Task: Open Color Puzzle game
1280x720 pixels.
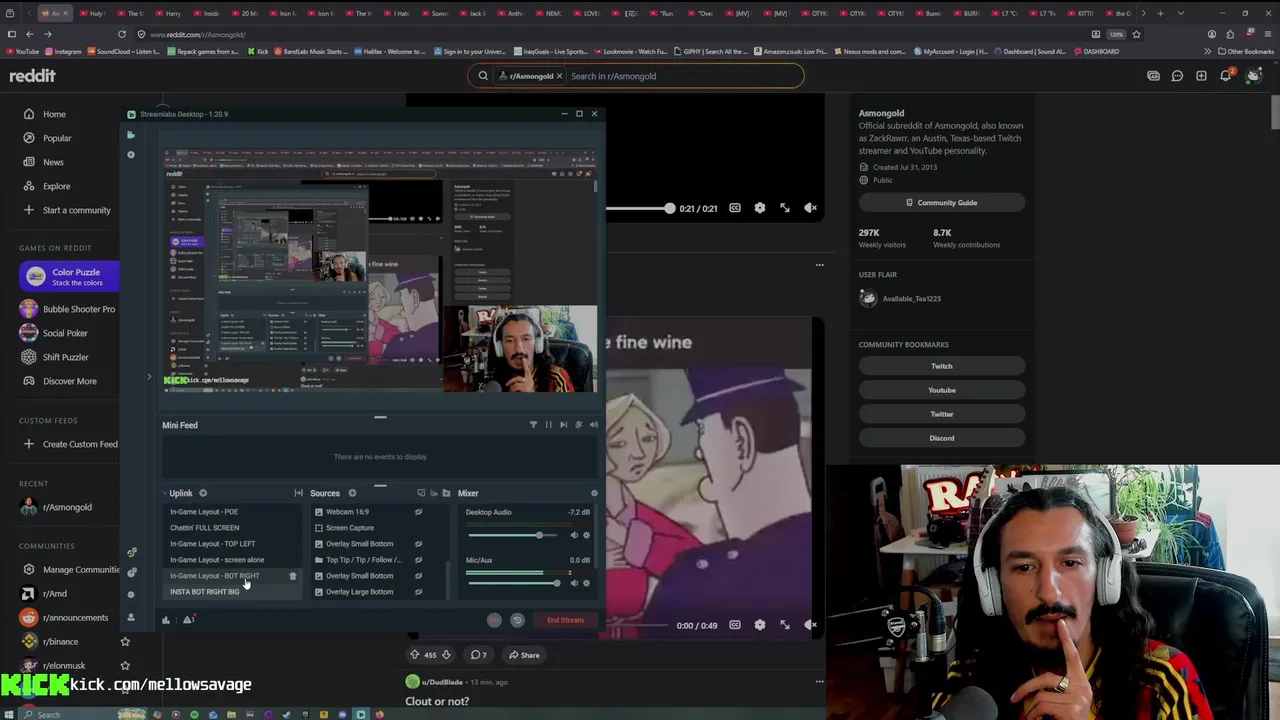Action: [68, 277]
